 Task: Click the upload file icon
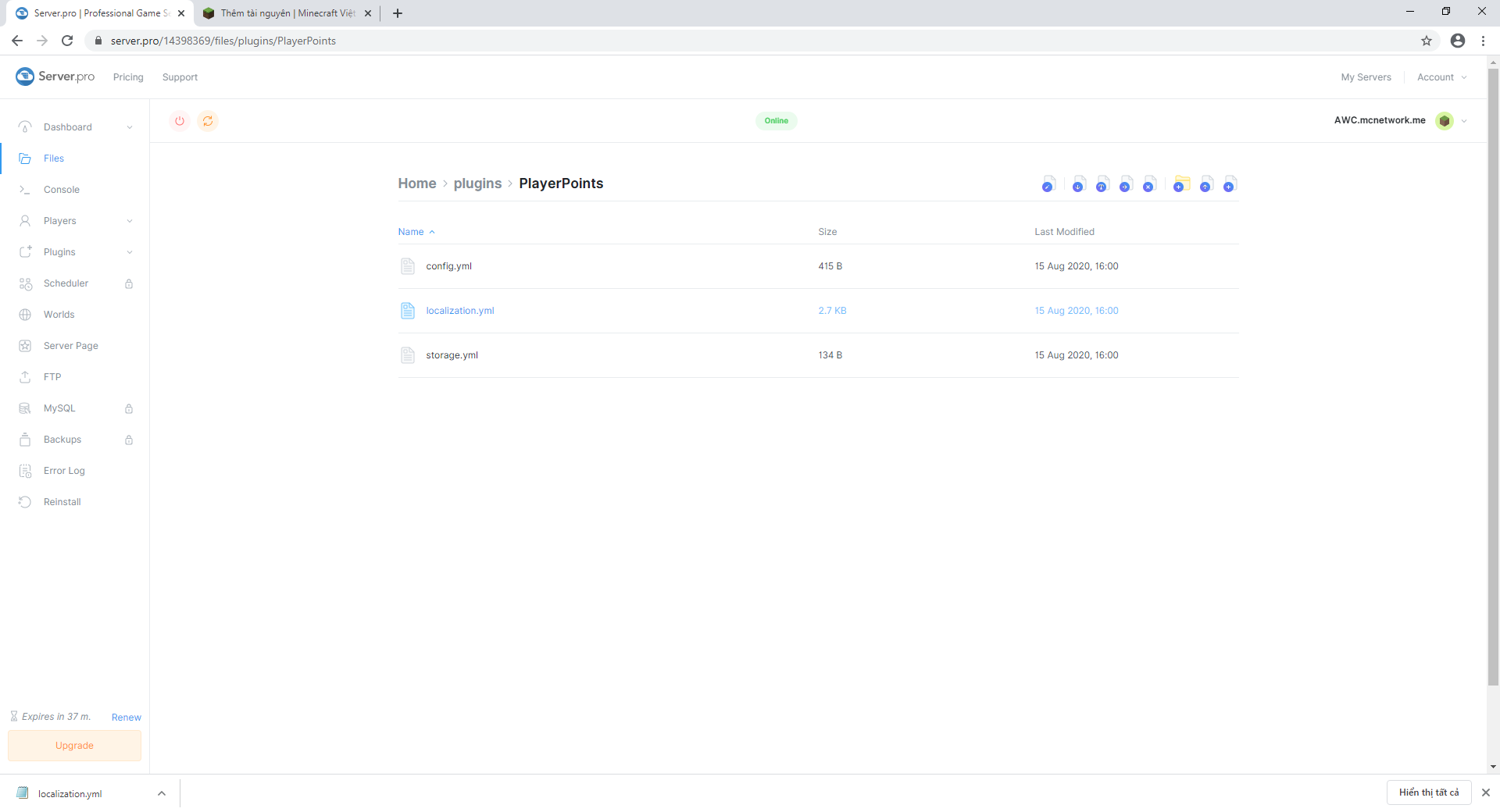[x=1206, y=185]
